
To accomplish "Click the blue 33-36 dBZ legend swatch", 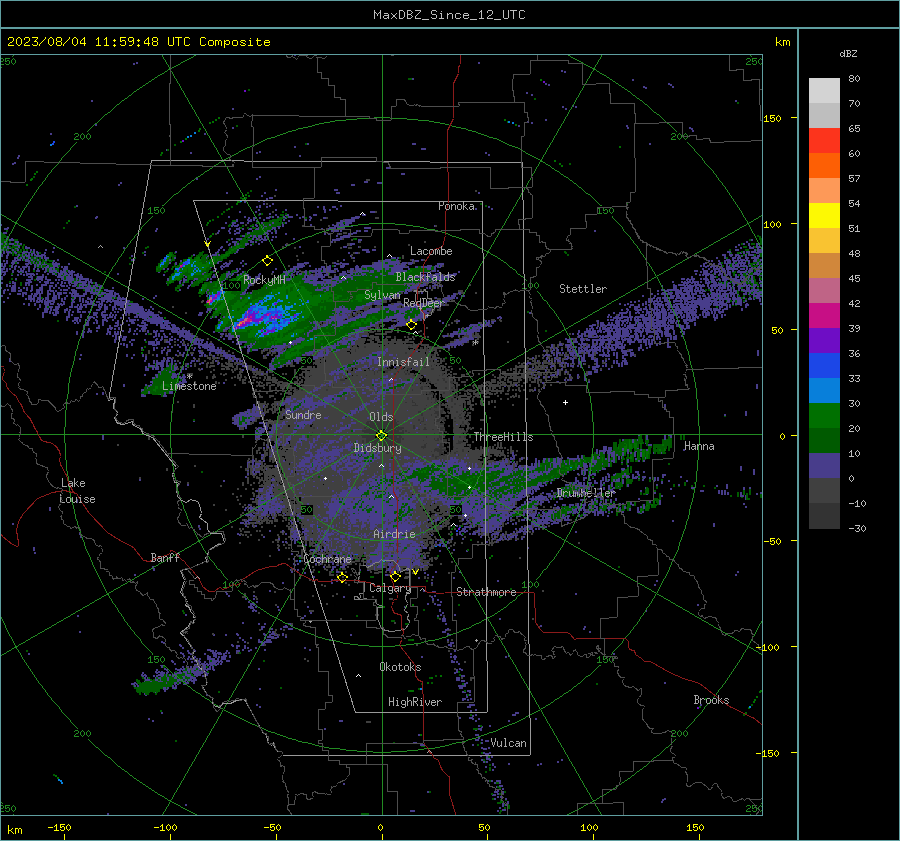I will [x=824, y=366].
